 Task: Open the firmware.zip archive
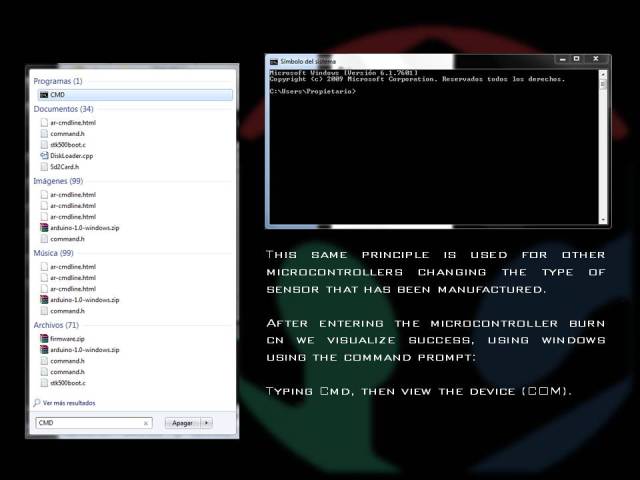coord(62,339)
